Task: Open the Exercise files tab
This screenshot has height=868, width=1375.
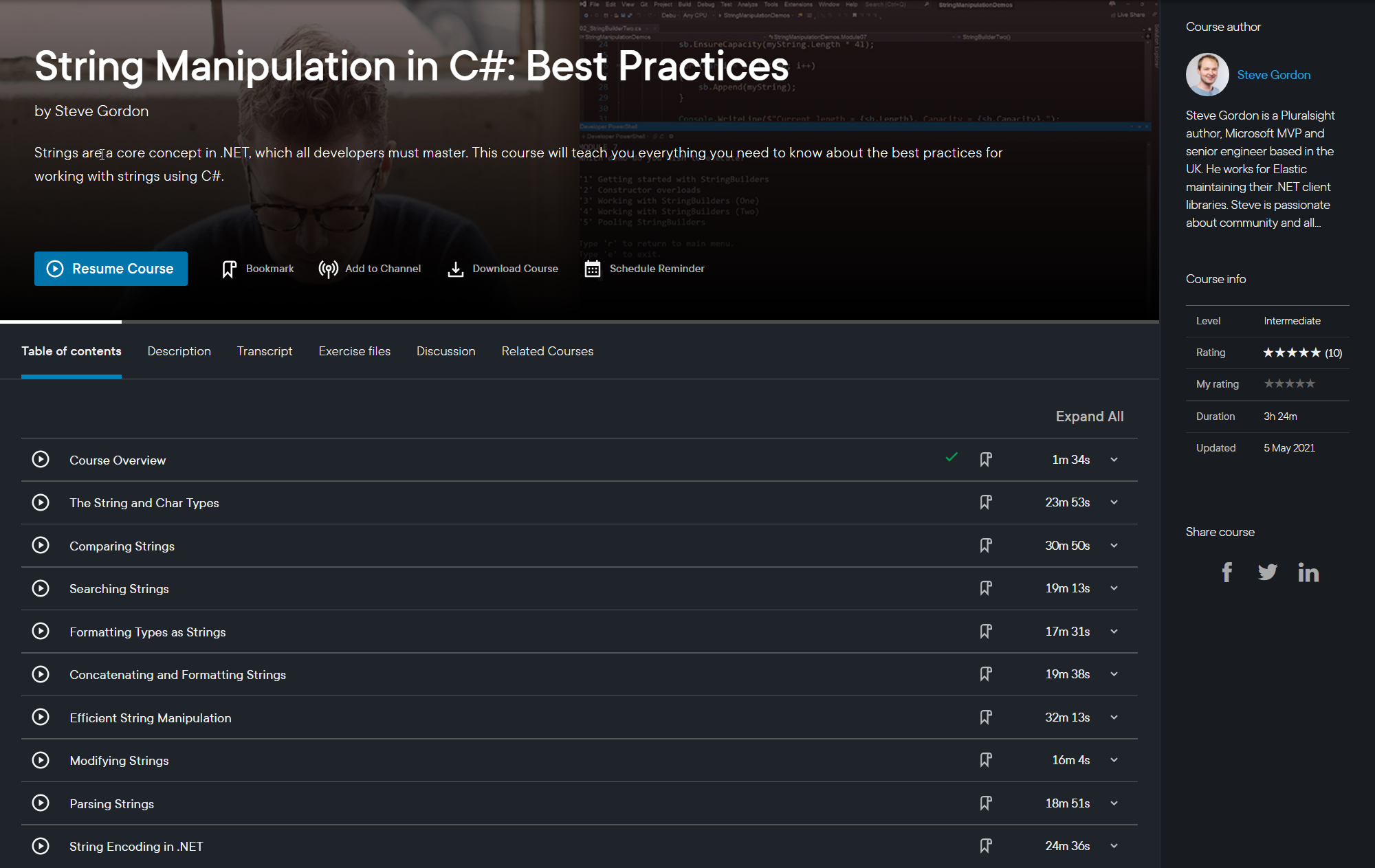Action: pyautogui.click(x=354, y=351)
